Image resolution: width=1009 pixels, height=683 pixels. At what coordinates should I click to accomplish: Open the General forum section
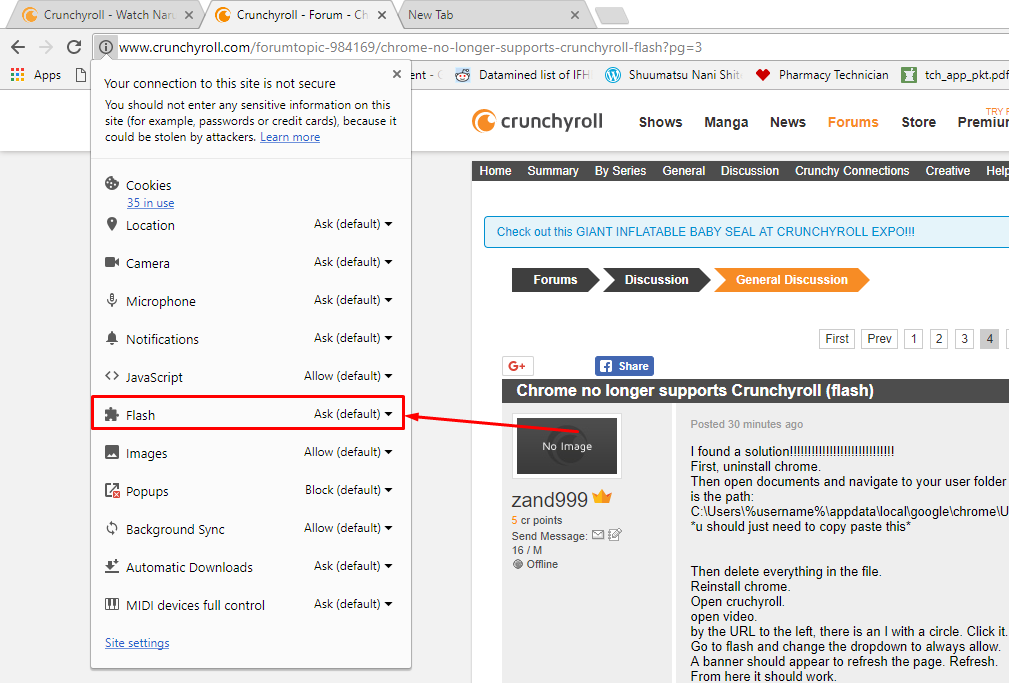(683, 171)
